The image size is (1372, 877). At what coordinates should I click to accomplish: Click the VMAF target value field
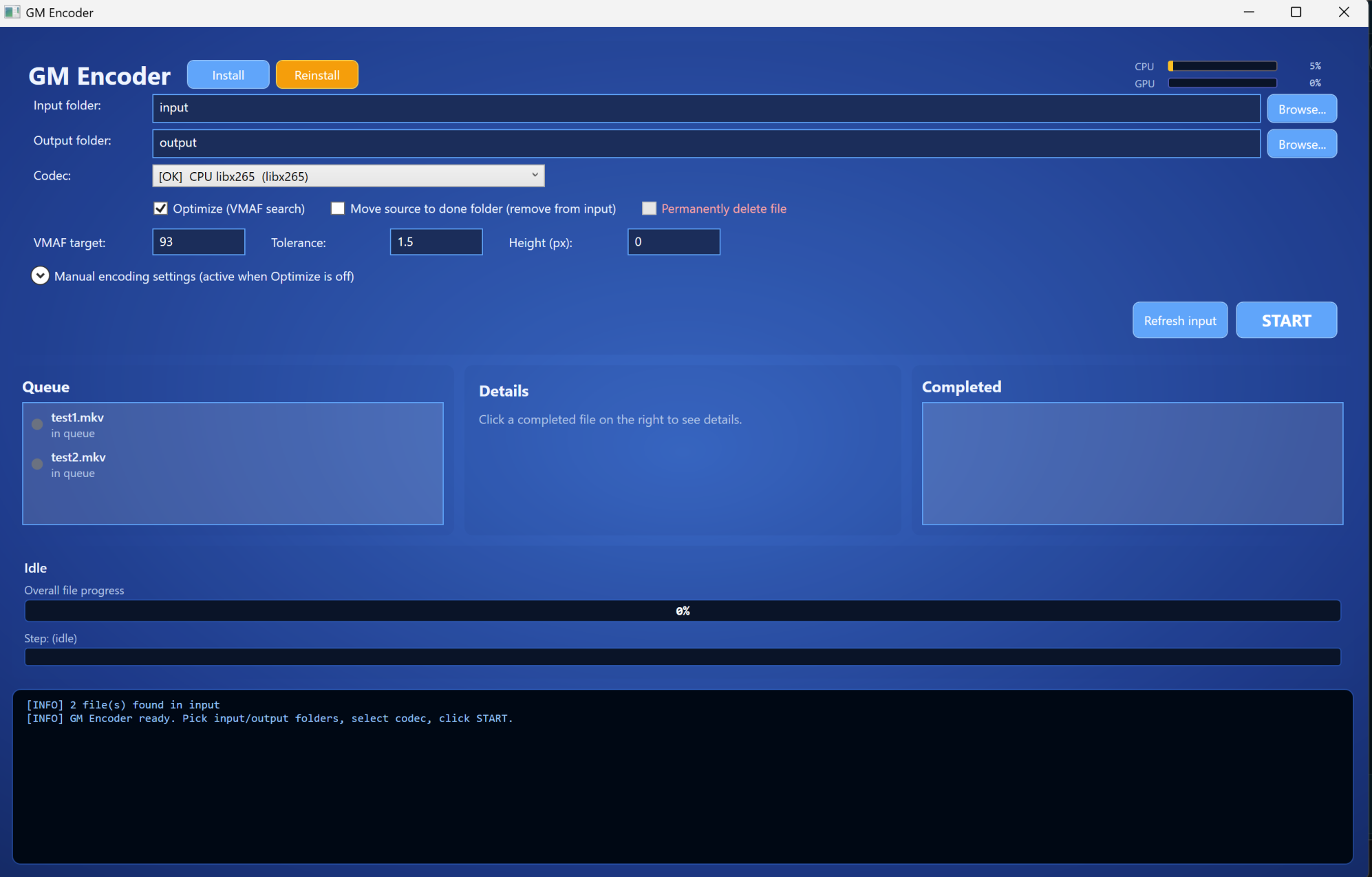pos(198,242)
